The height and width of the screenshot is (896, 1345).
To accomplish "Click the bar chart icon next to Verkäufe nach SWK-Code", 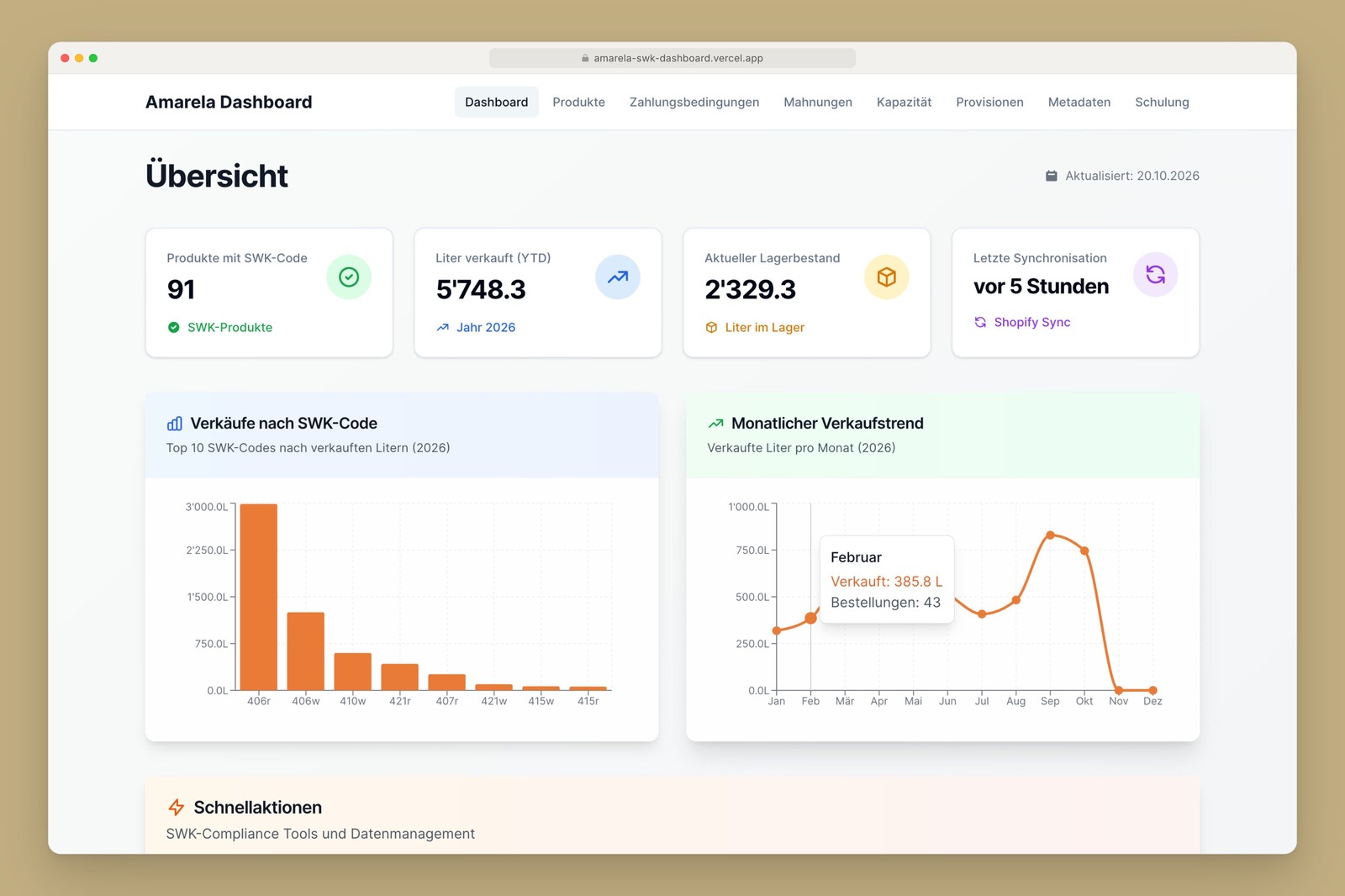I will click(175, 424).
